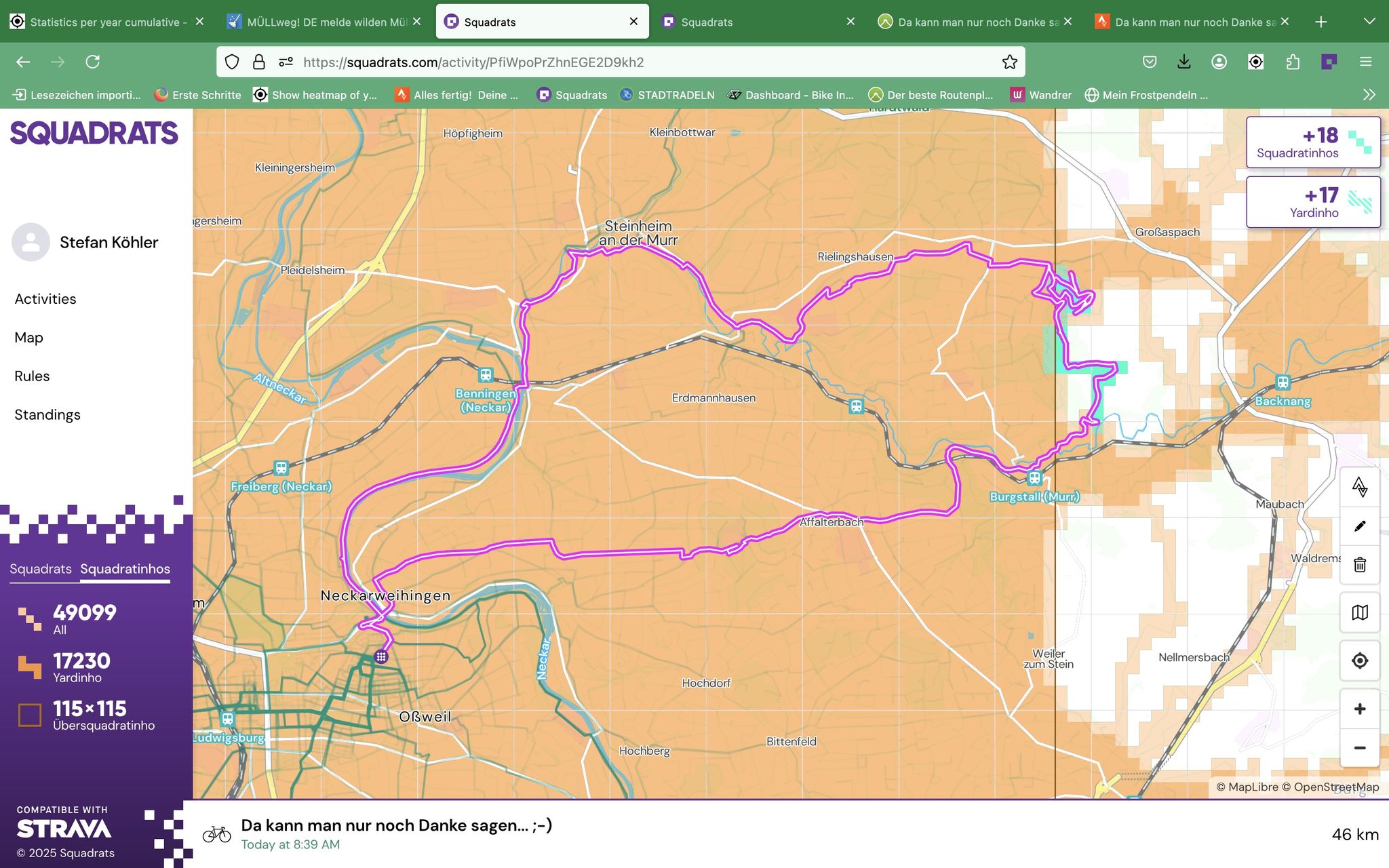Click the Strava icon on map controls
The image size is (1389, 868).
(1359, 487)
